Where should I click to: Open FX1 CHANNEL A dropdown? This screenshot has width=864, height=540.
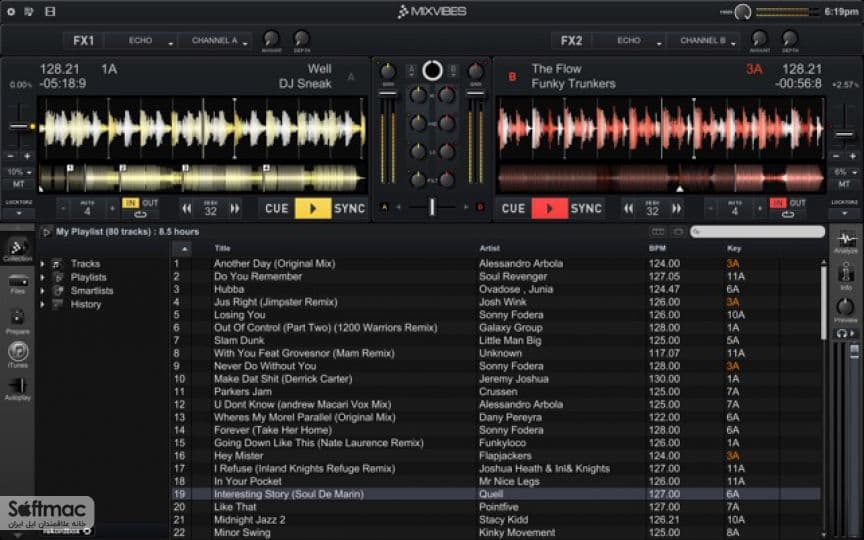pyautogui.click(x=215, y=40)
